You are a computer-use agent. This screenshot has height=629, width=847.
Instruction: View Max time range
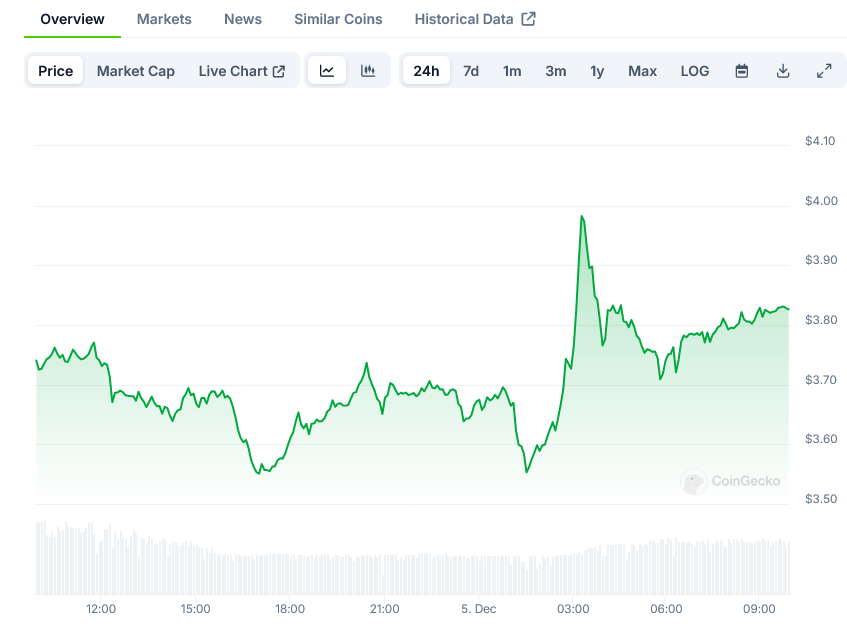tap(642, 71)
